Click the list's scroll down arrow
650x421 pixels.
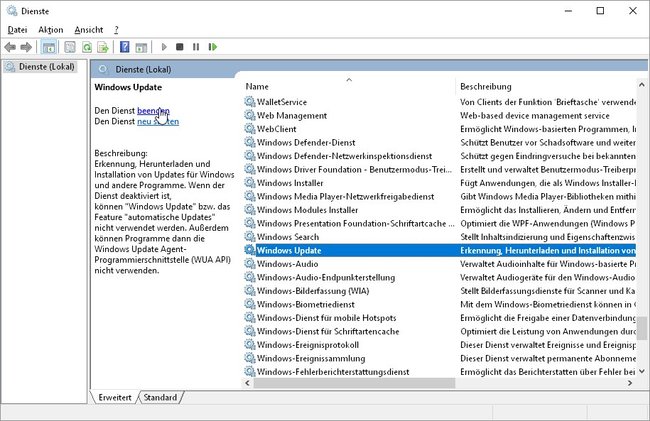pos(642,371)
